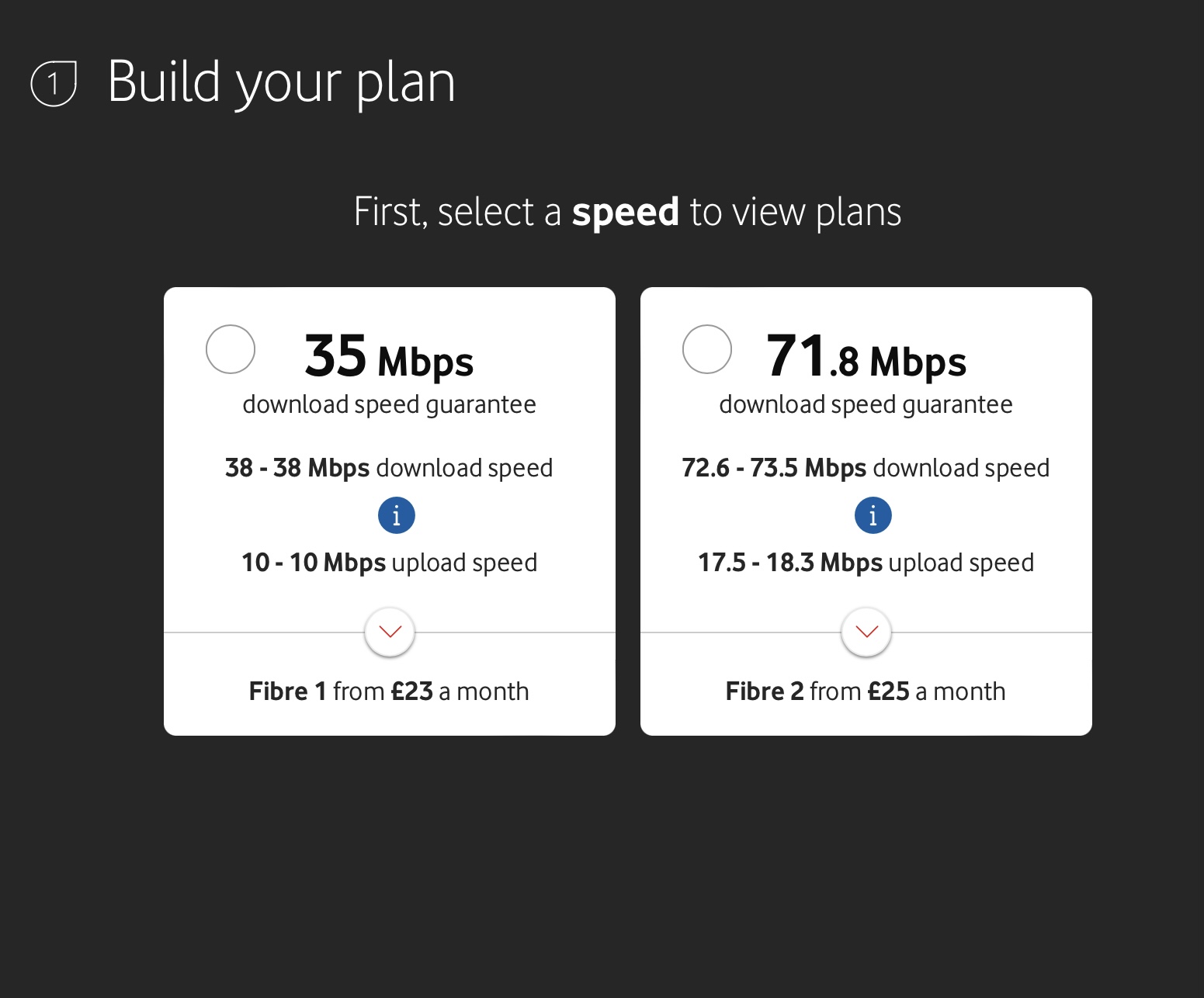This screenshot has height=998, width=1204.
Task: Click the step 1 number badge icon
Action: click(54, 83)
